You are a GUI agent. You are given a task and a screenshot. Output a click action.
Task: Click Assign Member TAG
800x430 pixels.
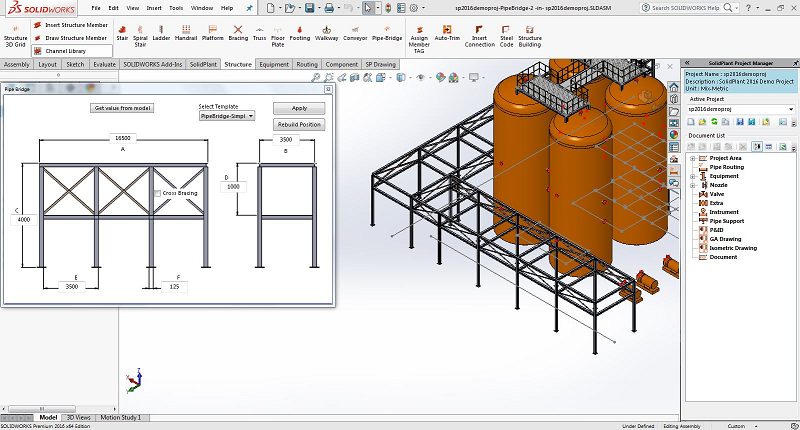[419, 39]
